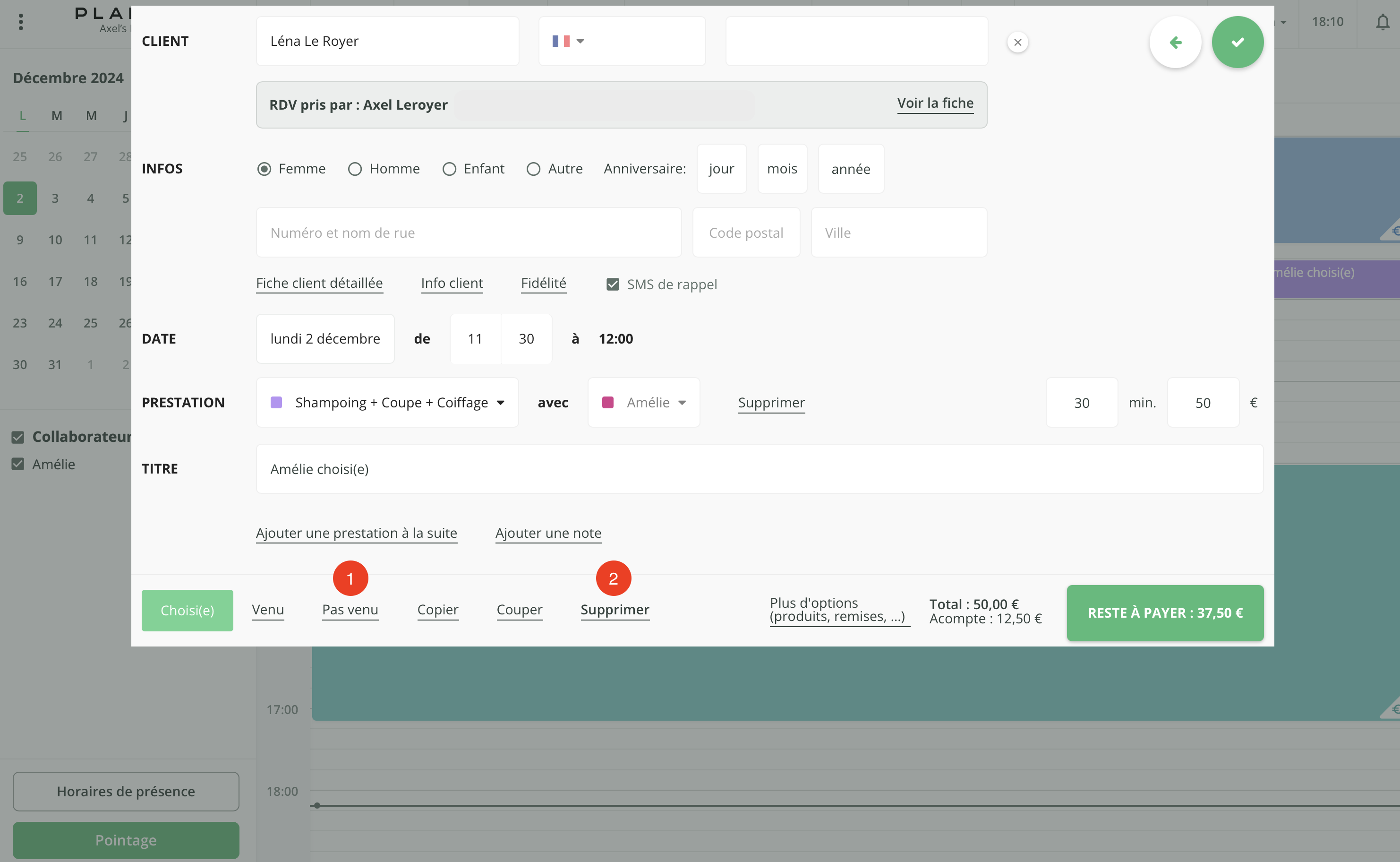1400x862 pixels.
Task: Toggle the SMS de rappel checkbox
Action: 613,284
